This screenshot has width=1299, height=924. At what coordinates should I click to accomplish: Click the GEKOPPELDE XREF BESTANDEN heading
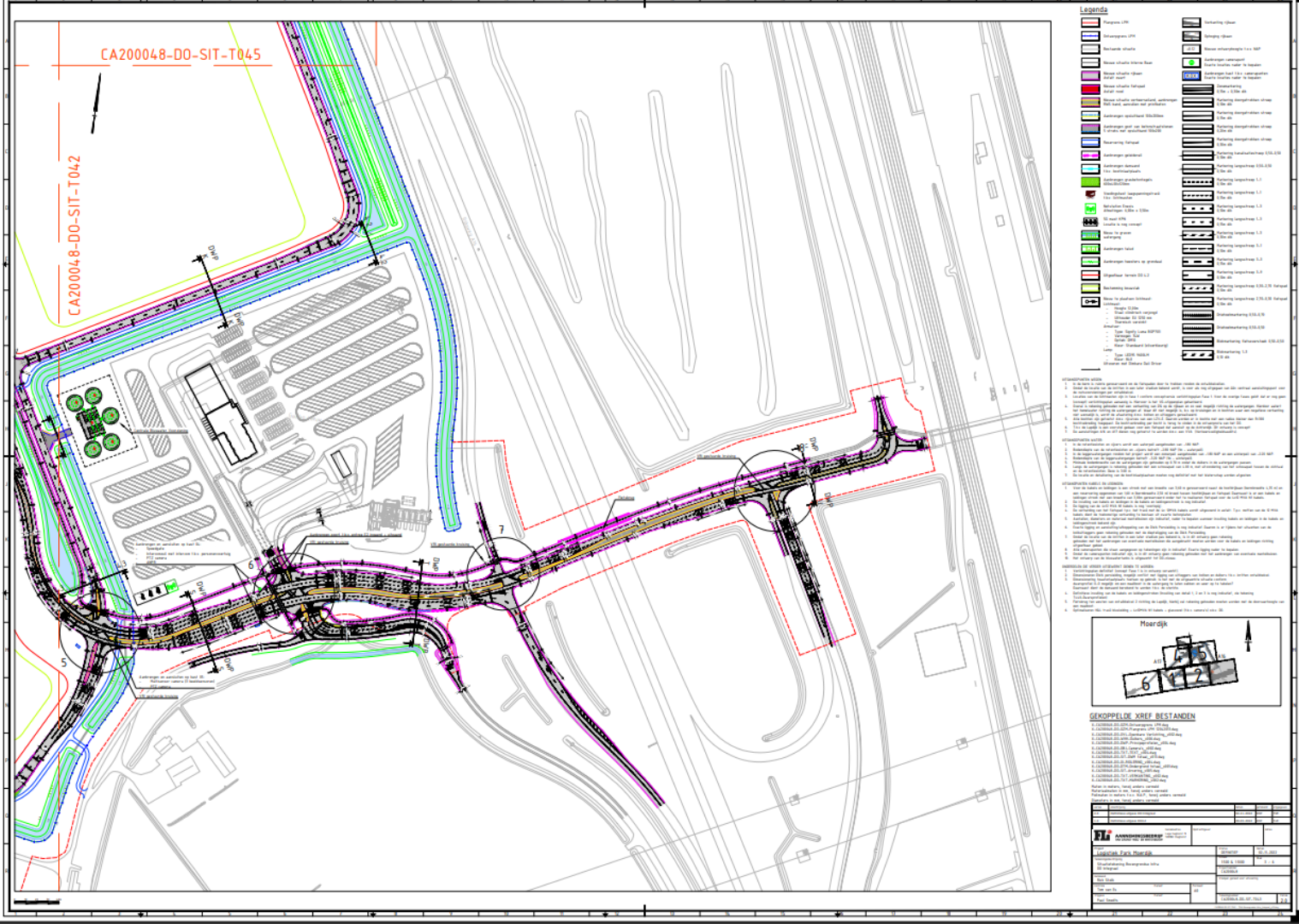[1142, 716]
